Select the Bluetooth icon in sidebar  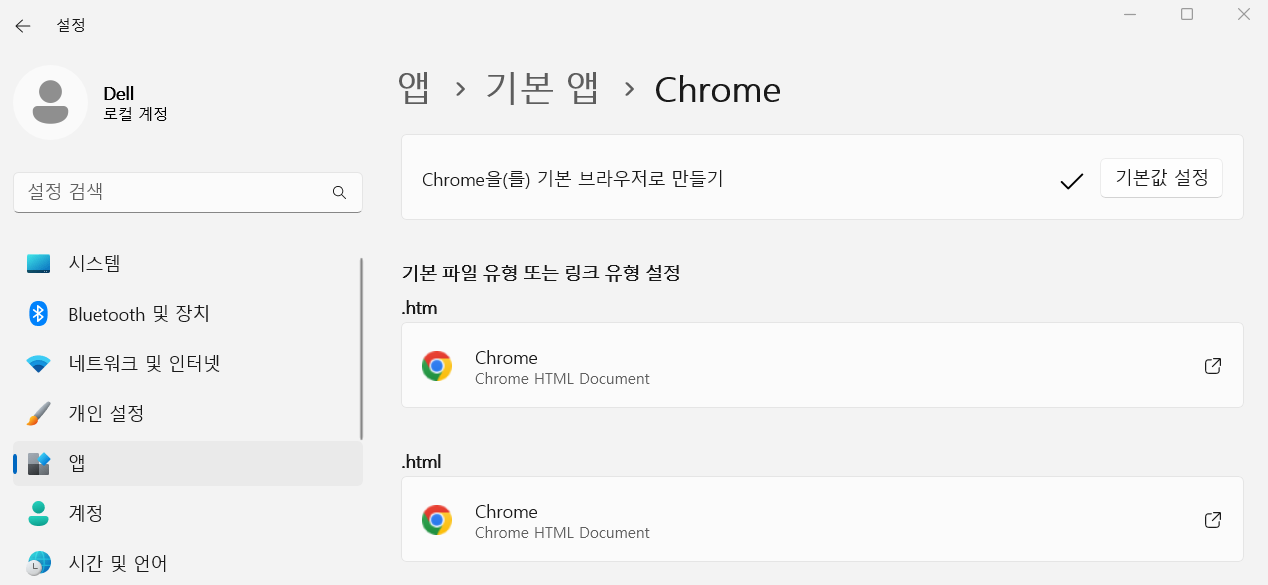(39, 314)
